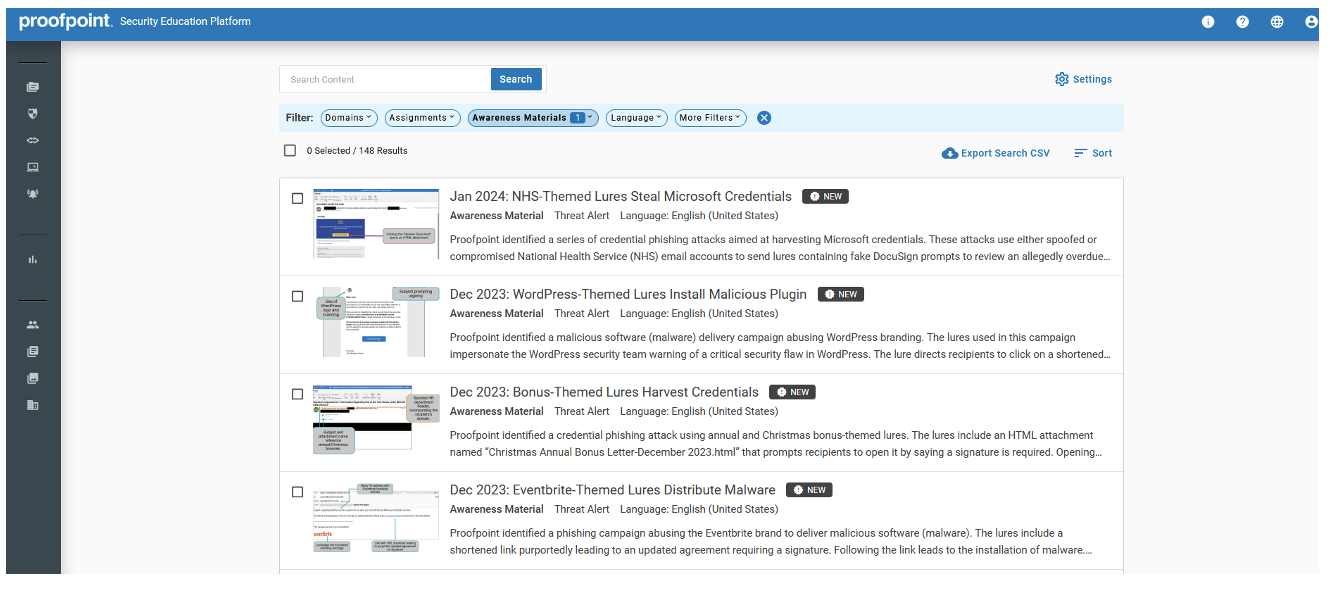
Task: Click NEW badge on WordPress-Themed Lures
Action: (841, 294)
